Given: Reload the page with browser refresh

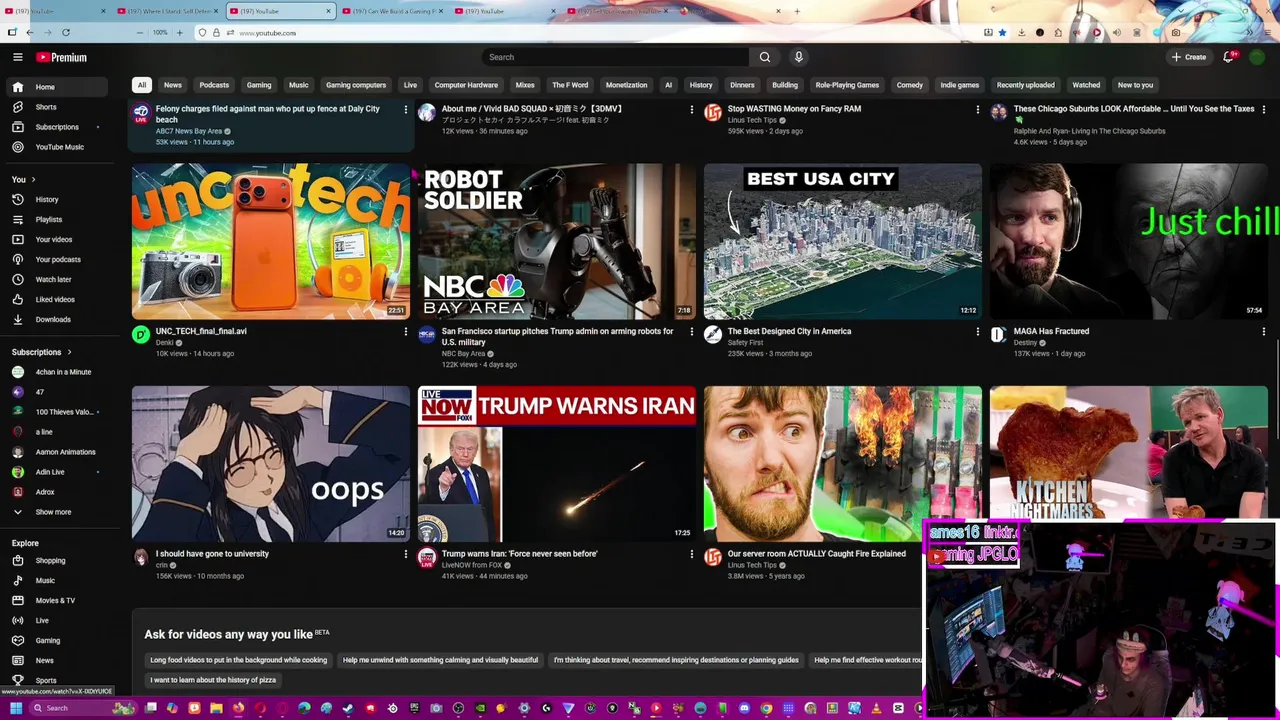Looking at the screenshot, I should (x=66, y=33).
